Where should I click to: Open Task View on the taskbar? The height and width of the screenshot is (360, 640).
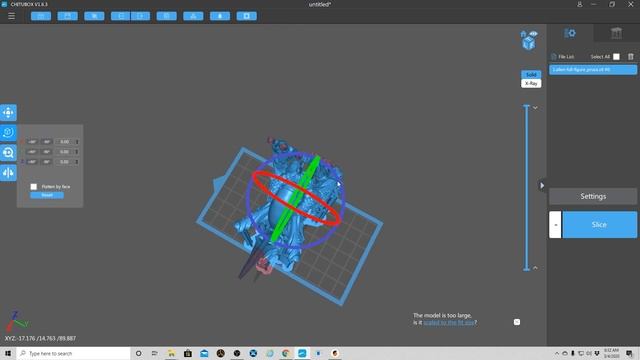pos(154,353)
